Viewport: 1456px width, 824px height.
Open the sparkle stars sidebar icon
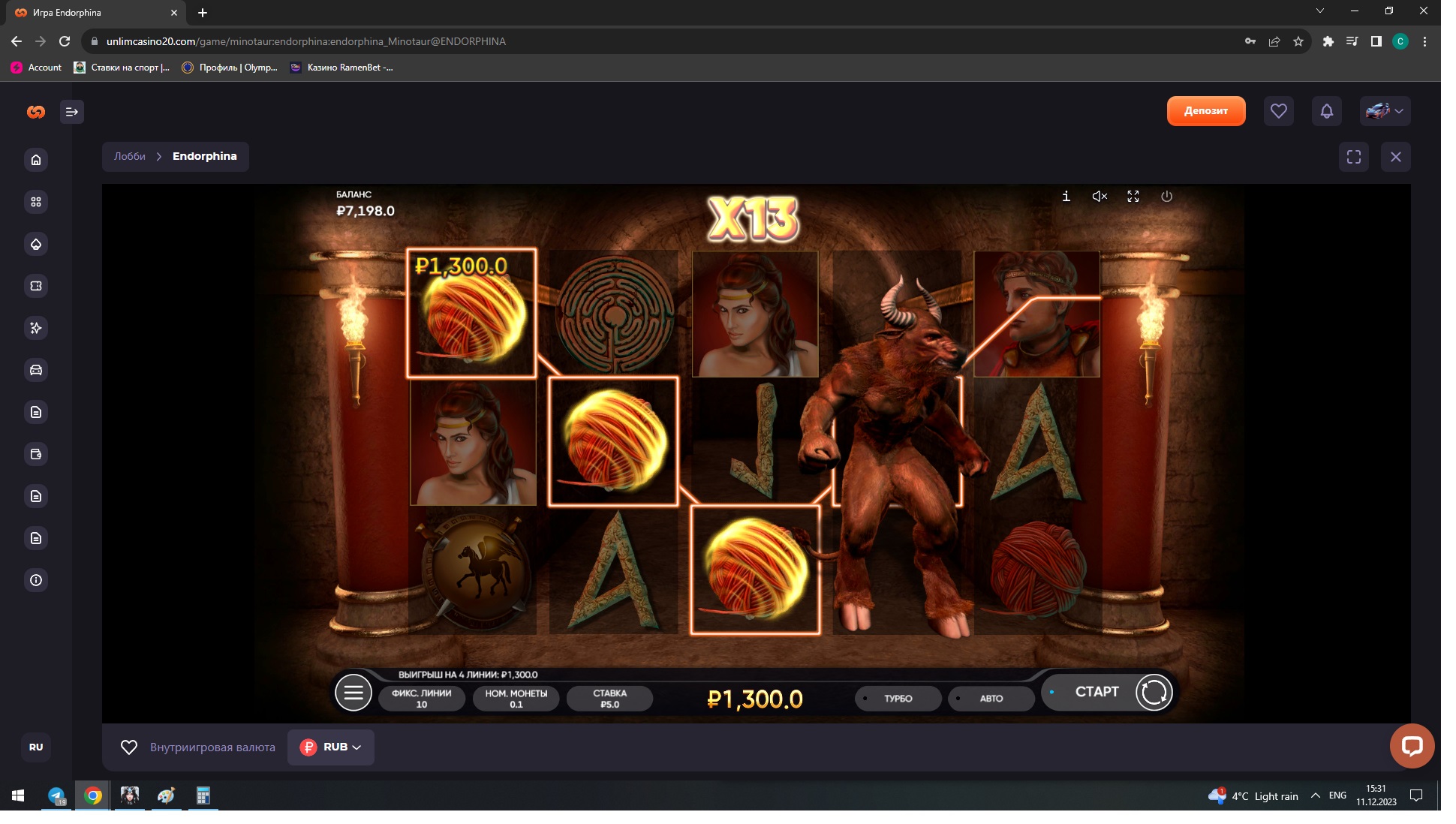point(36,328)
